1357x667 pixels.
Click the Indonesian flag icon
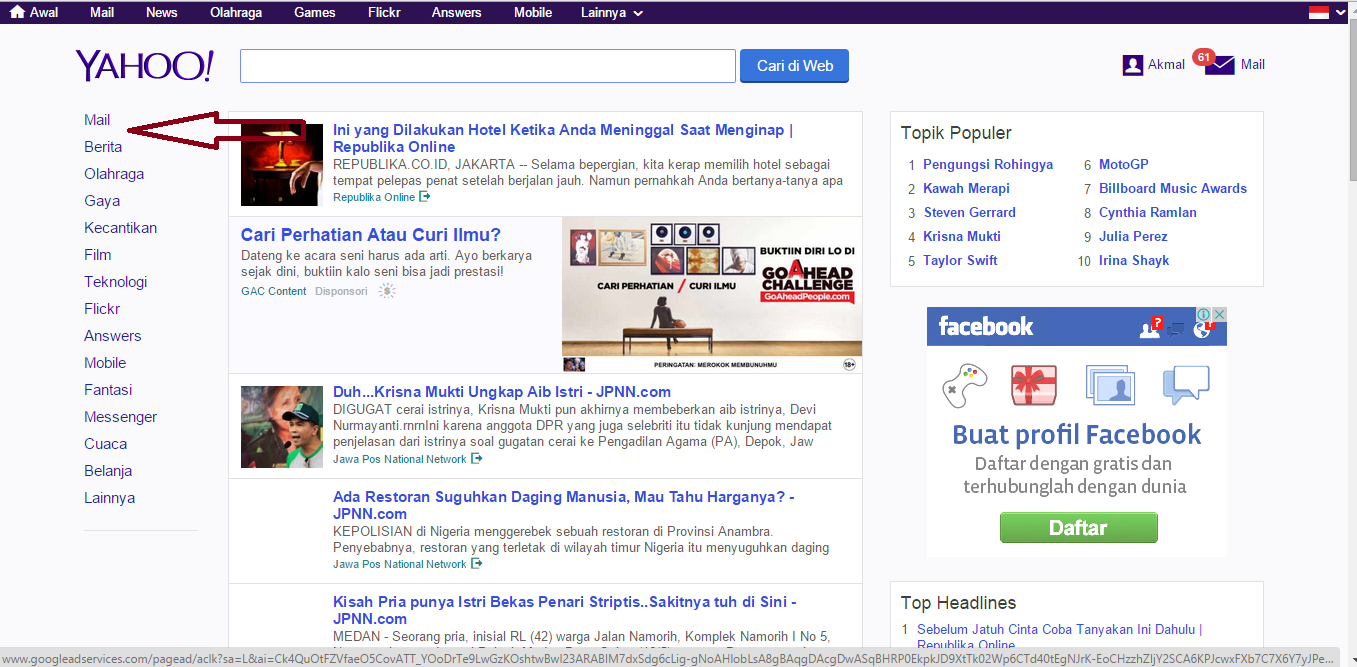click(x=1319, y=13)
